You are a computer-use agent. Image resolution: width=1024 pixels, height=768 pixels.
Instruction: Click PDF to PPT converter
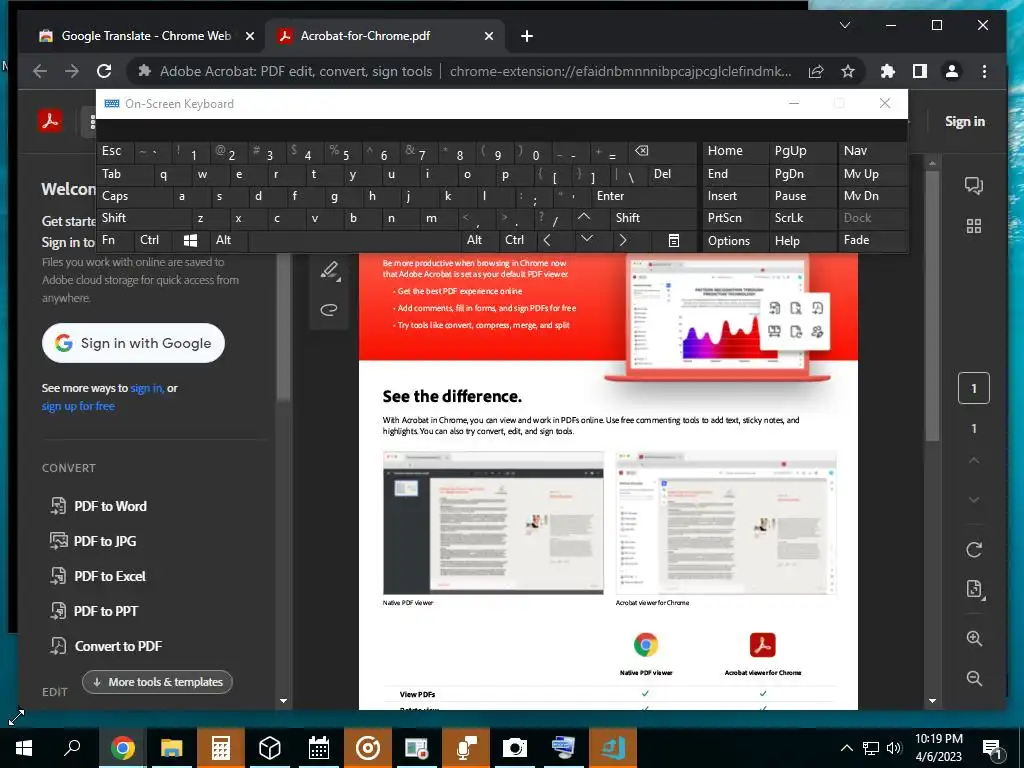click(x=95, y=611)
